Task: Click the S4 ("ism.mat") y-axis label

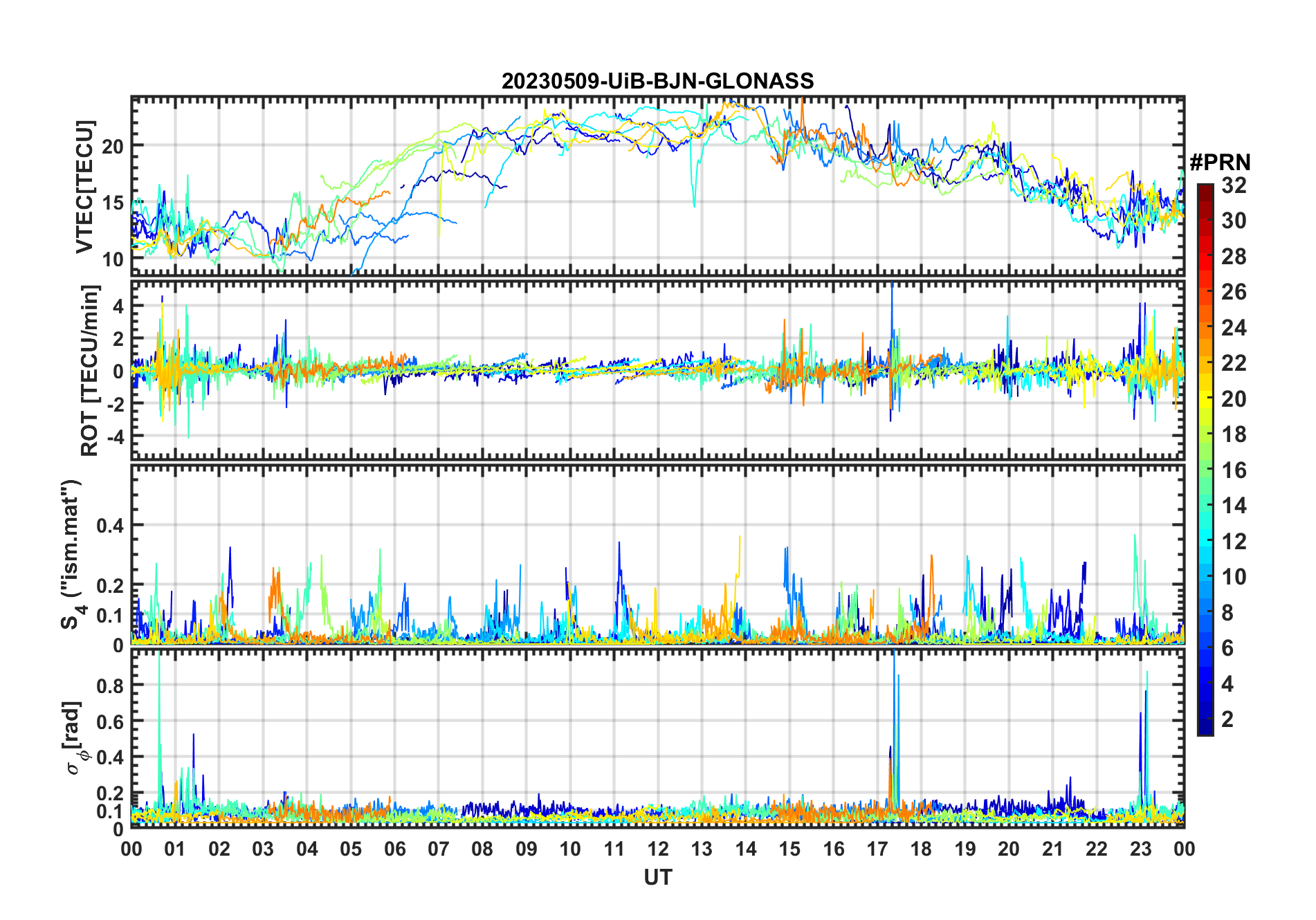Action: pos(72,555)
